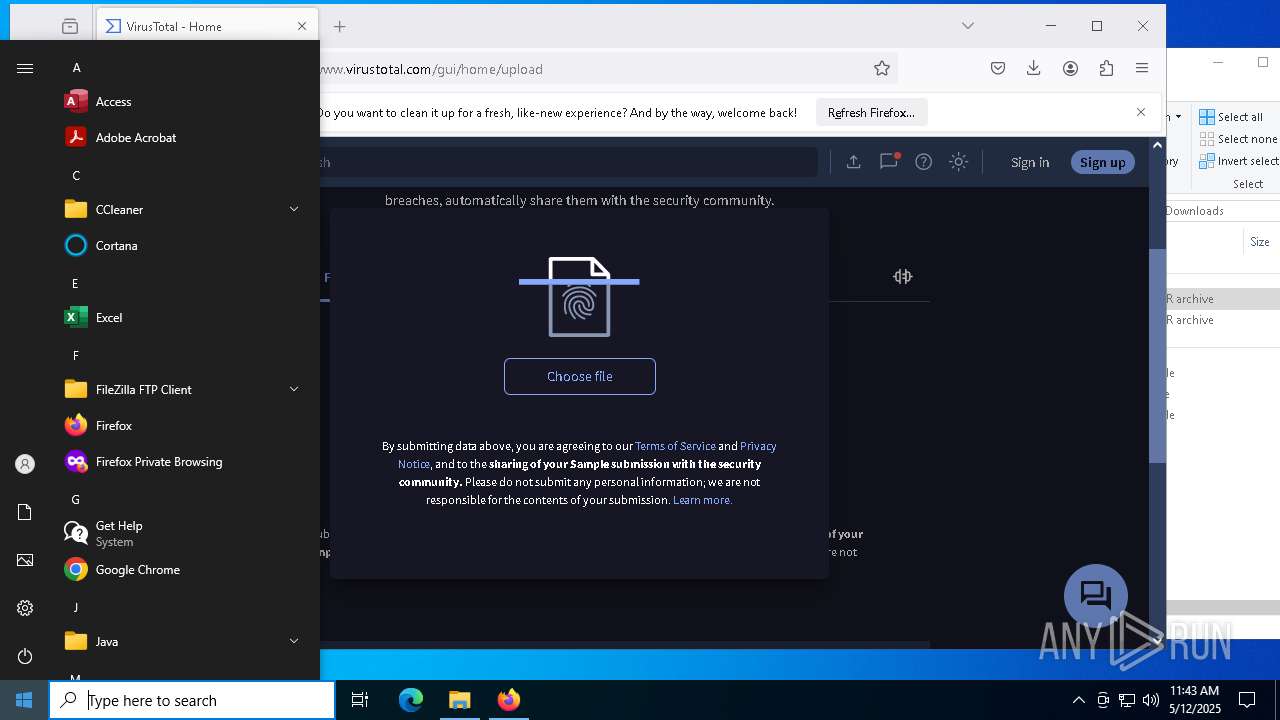Image resolution: width=1280 pixels, height=720 pixels.
Task: Open a new Firefox tab
Action: pyautogui.click(x=340, y=26)
